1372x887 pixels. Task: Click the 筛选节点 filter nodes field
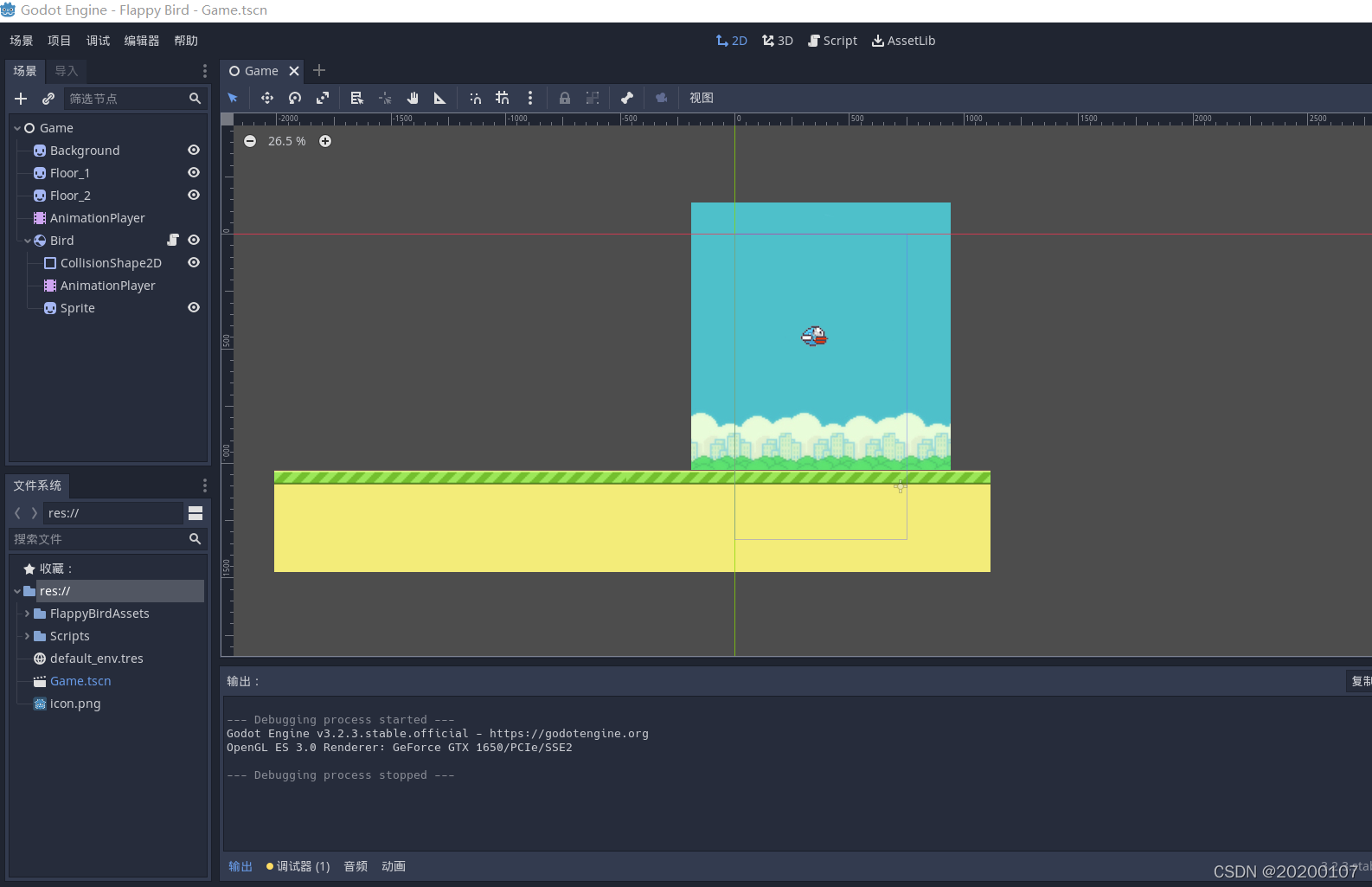coord(135,99)
